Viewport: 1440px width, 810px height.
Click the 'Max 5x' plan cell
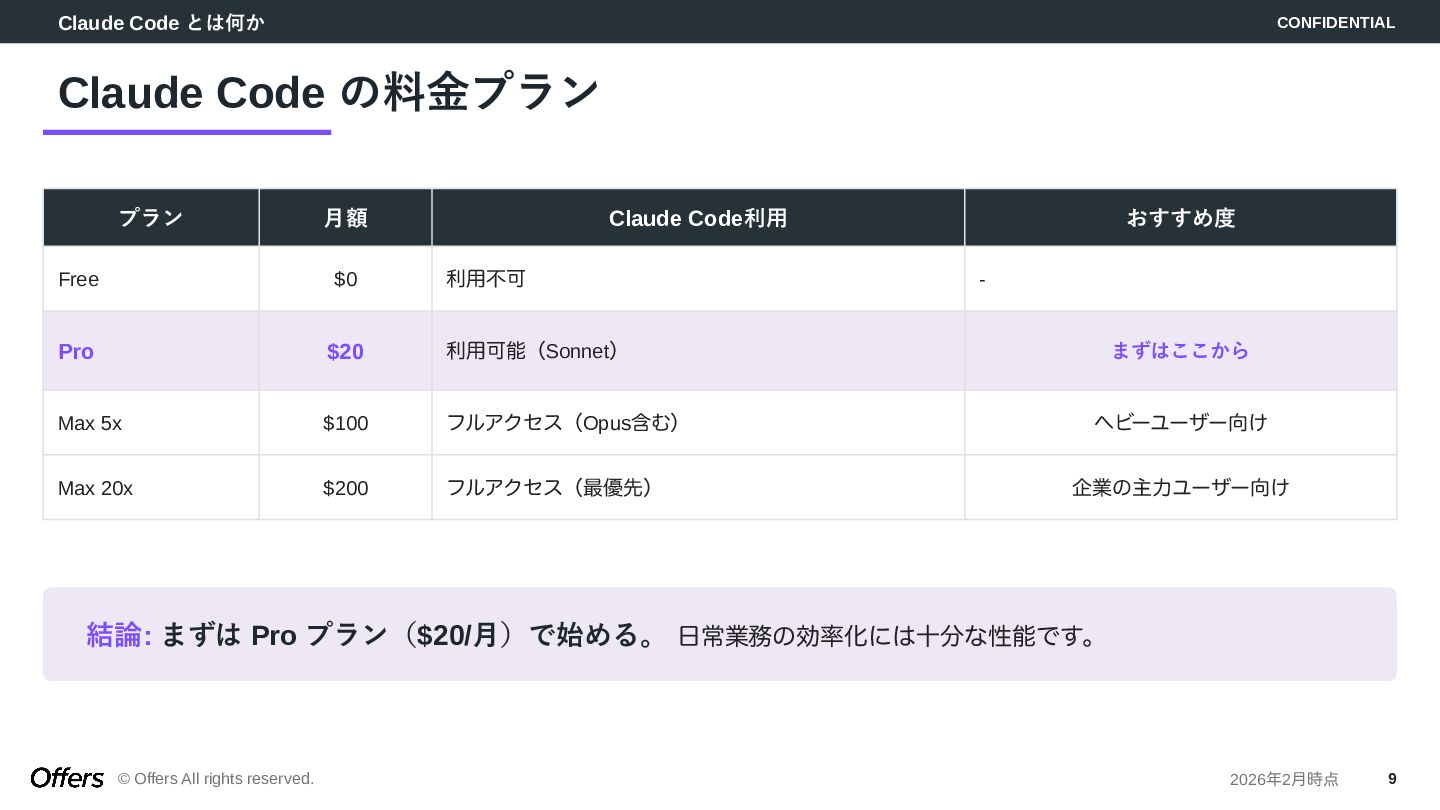pyautogui.click(x=90, y=423)
